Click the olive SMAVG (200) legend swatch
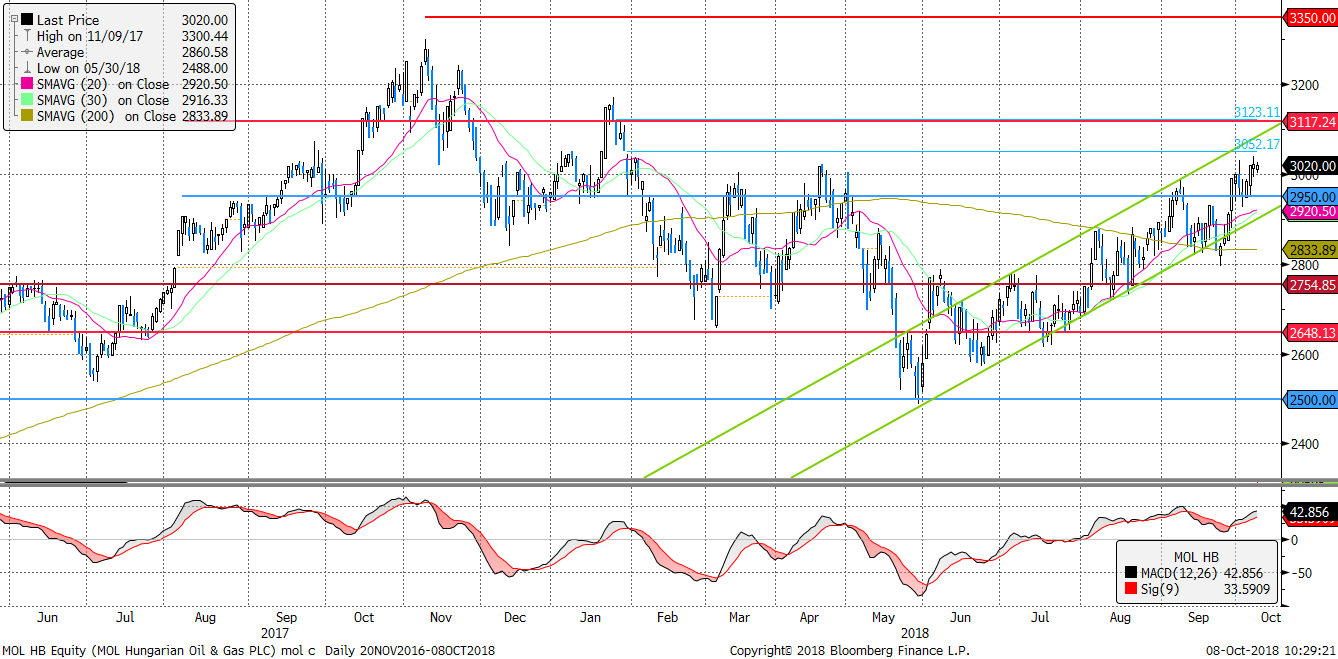This screenshot has height=659, width=1338. 26,116
